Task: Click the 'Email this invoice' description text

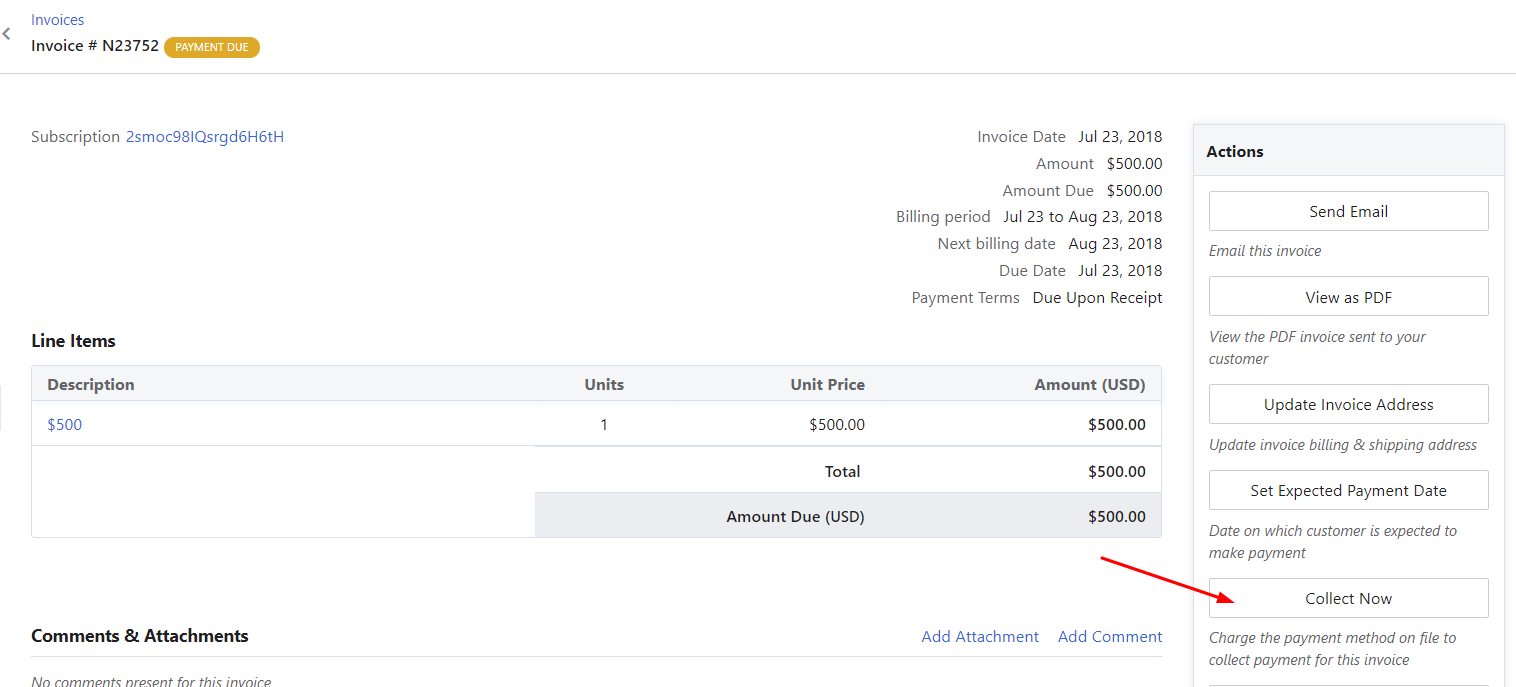Action: pos(1265,251)
